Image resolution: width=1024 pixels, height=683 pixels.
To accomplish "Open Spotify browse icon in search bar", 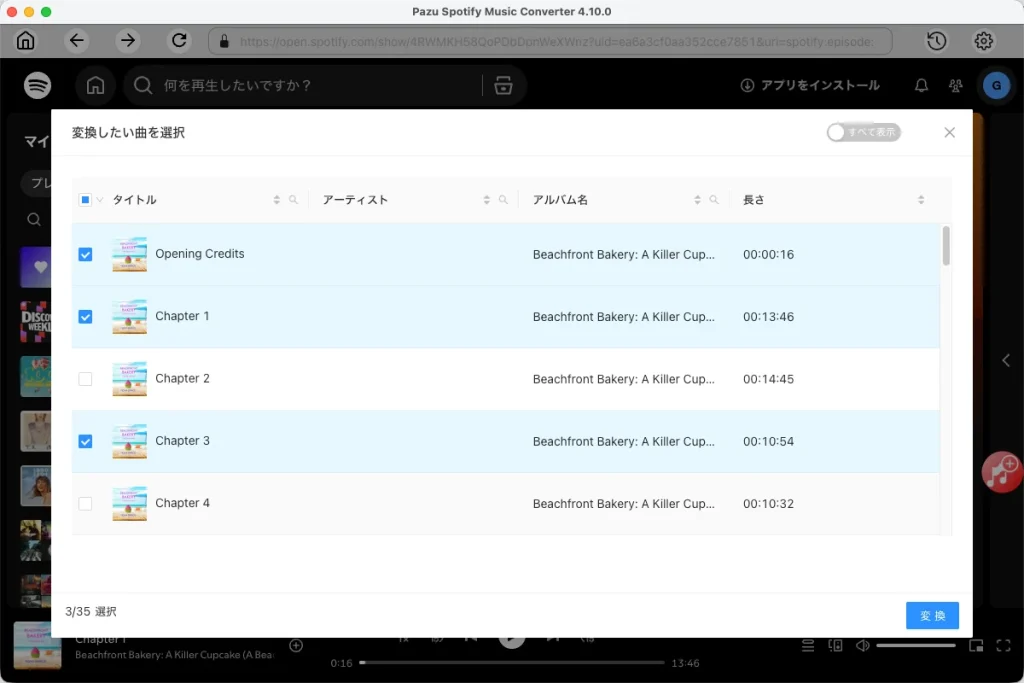I will [503, 86].
